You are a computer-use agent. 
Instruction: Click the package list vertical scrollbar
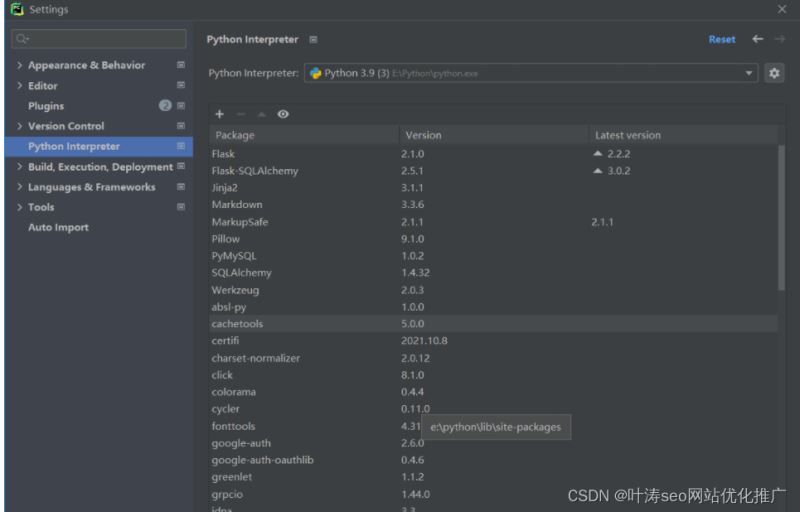pos(781,218)
